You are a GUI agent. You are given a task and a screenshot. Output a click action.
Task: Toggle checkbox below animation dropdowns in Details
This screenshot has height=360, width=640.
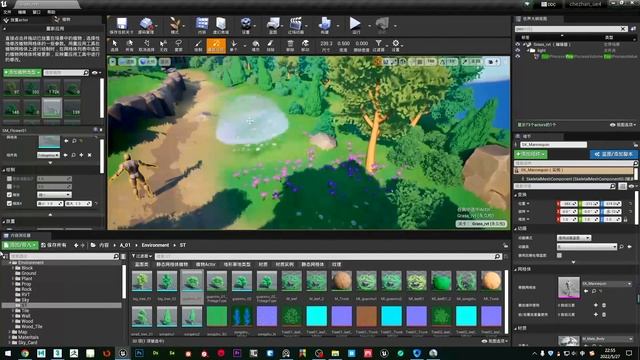pos(559,255)
